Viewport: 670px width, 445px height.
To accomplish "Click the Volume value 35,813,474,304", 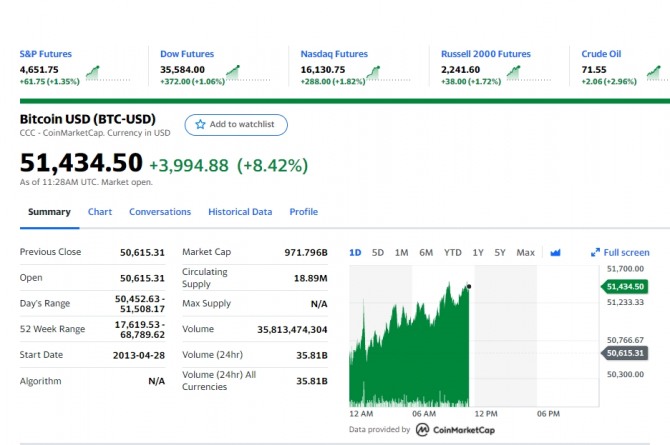I will 292,330.
